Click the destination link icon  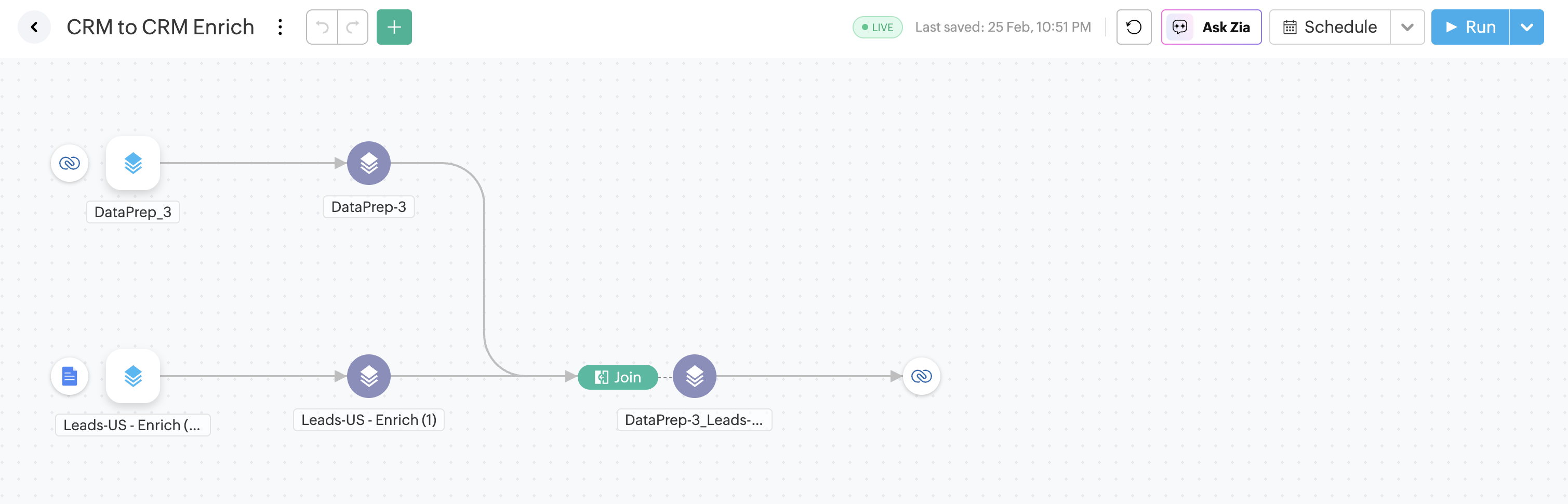(x=921, y=376)
